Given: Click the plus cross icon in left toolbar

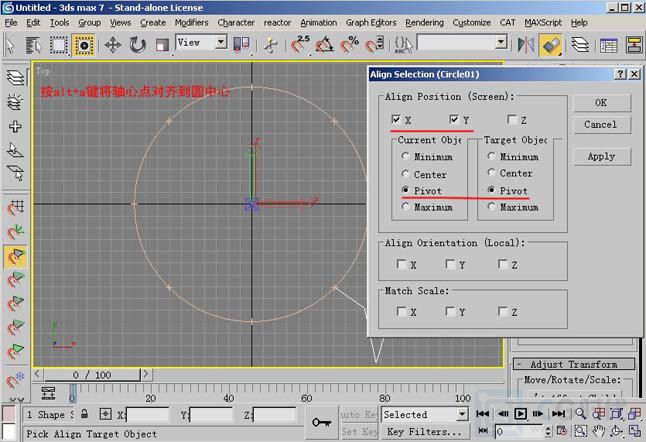Looking at the screenshot, I should pos(15,126).
